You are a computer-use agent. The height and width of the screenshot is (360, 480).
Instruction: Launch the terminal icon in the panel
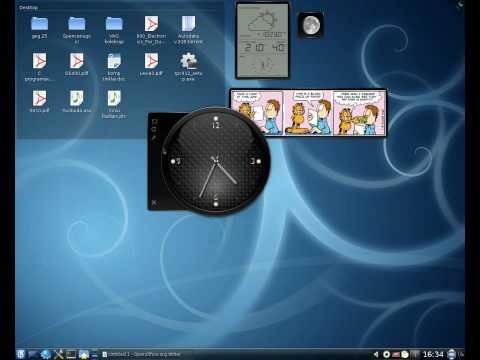pos(71,354)
